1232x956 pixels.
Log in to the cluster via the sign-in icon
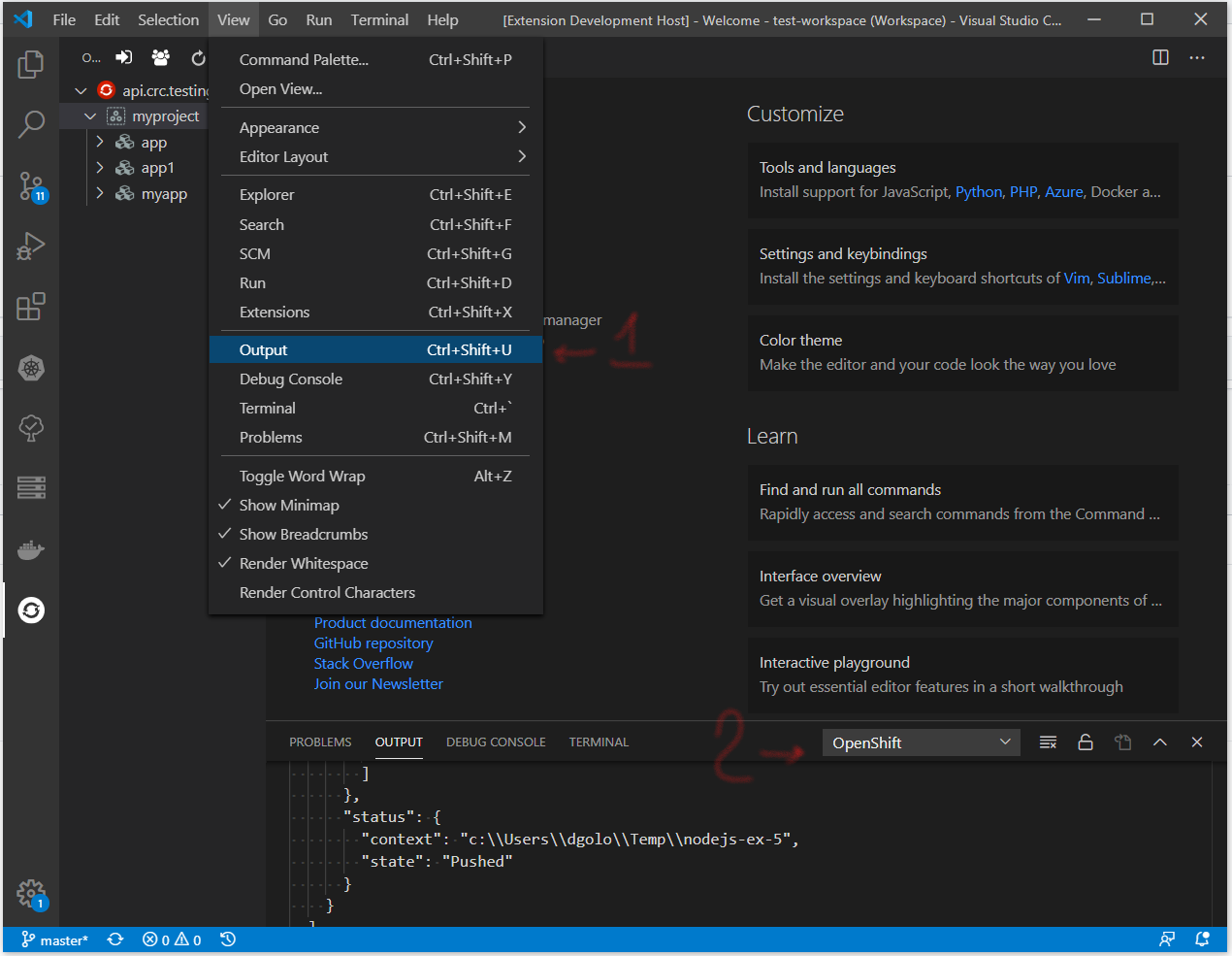tap(123, 57)
